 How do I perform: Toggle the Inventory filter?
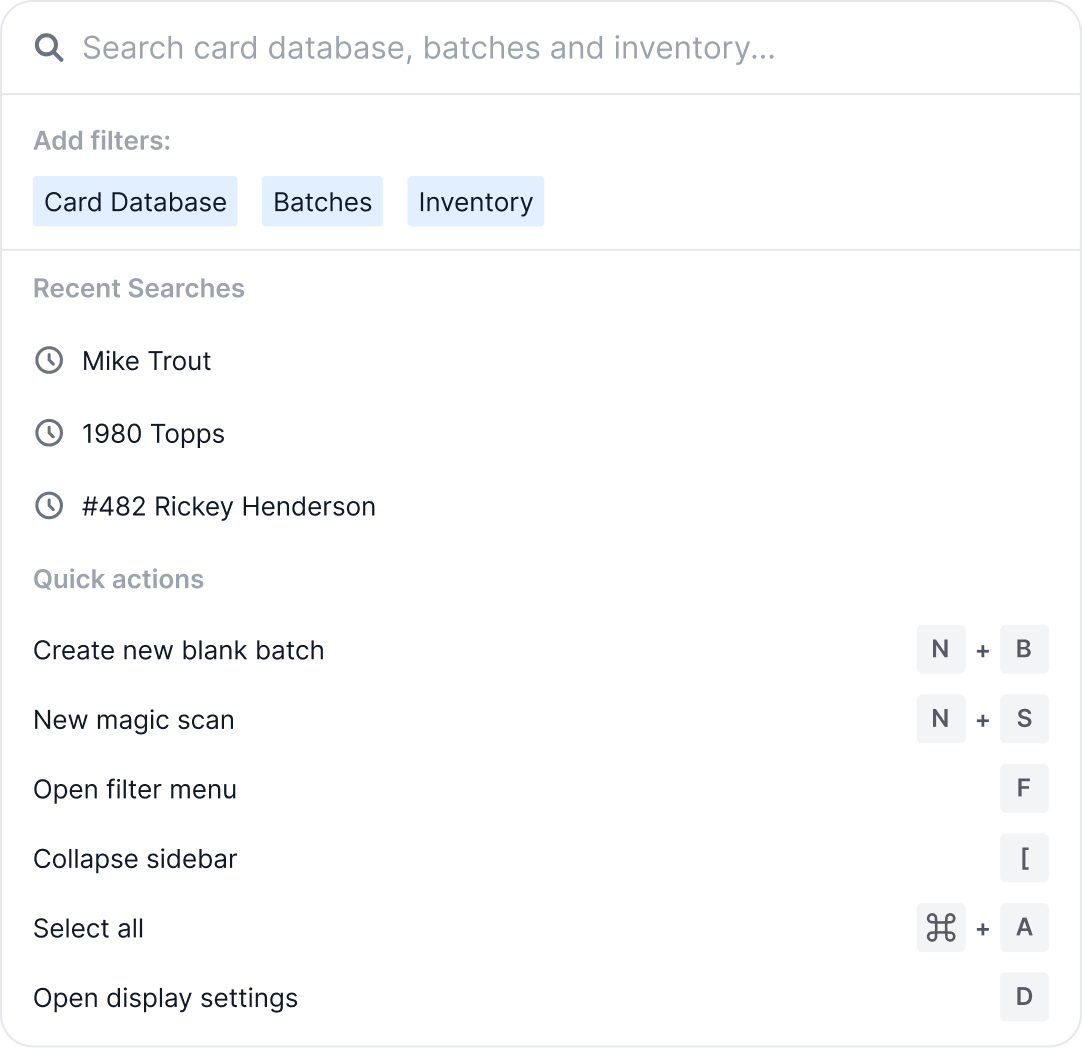tap(475, 201)
